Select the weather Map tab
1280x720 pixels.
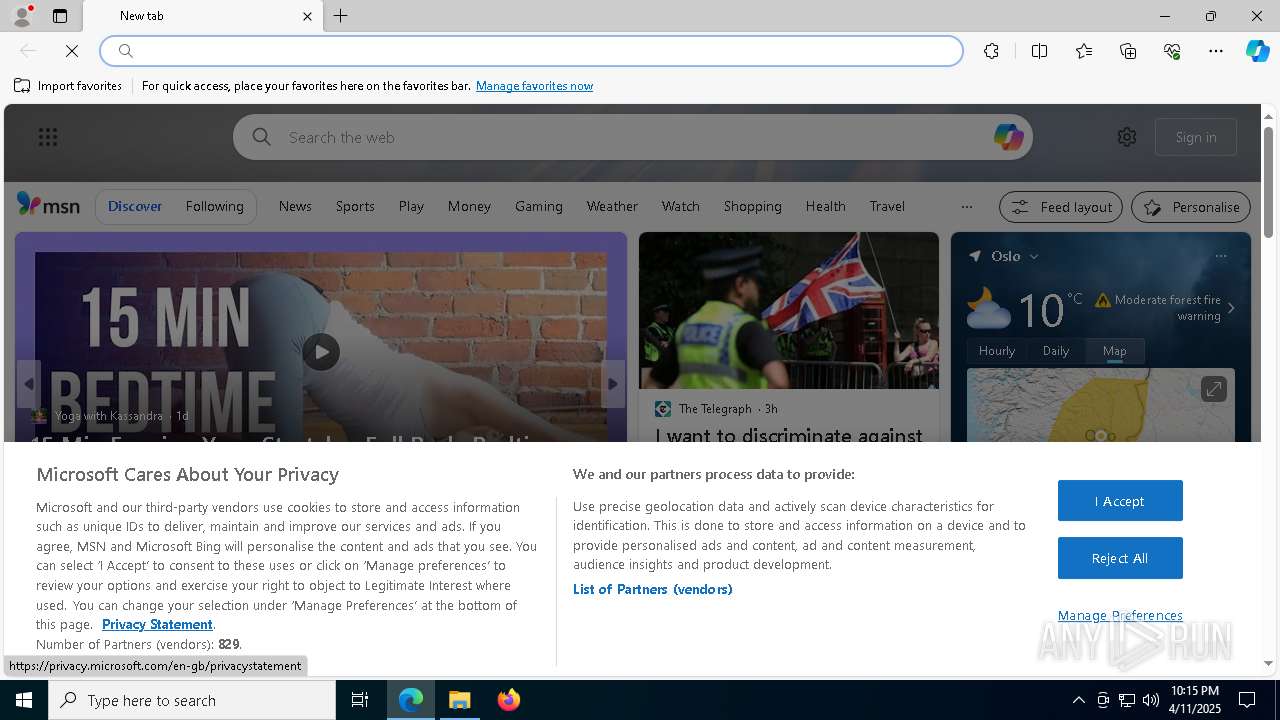pos(1114,351)
